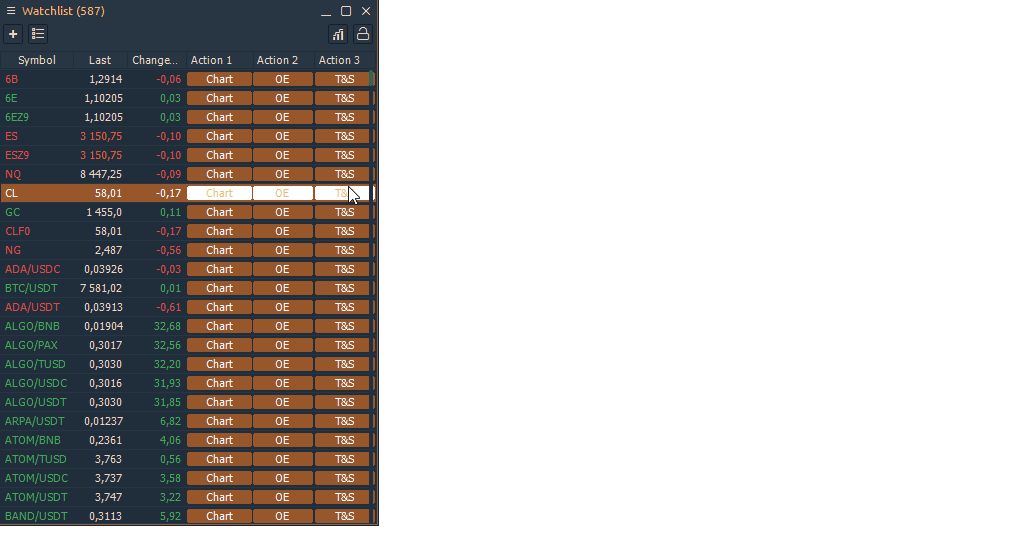Select the ARPA/USDT symbol

point(35,421)
